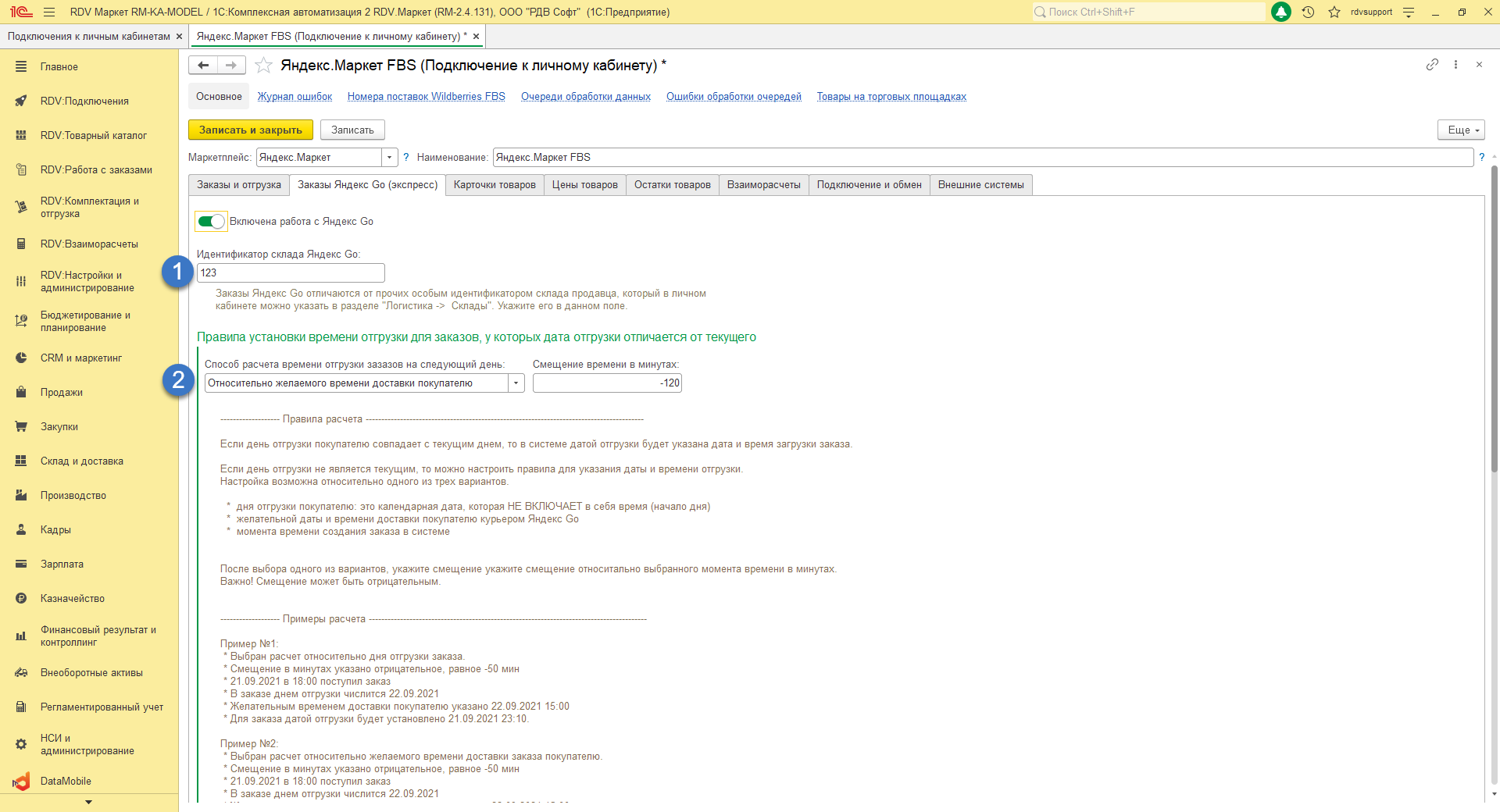Click the Записать button
Screen dimensions: 1500x812
click(x=352, y=130)
